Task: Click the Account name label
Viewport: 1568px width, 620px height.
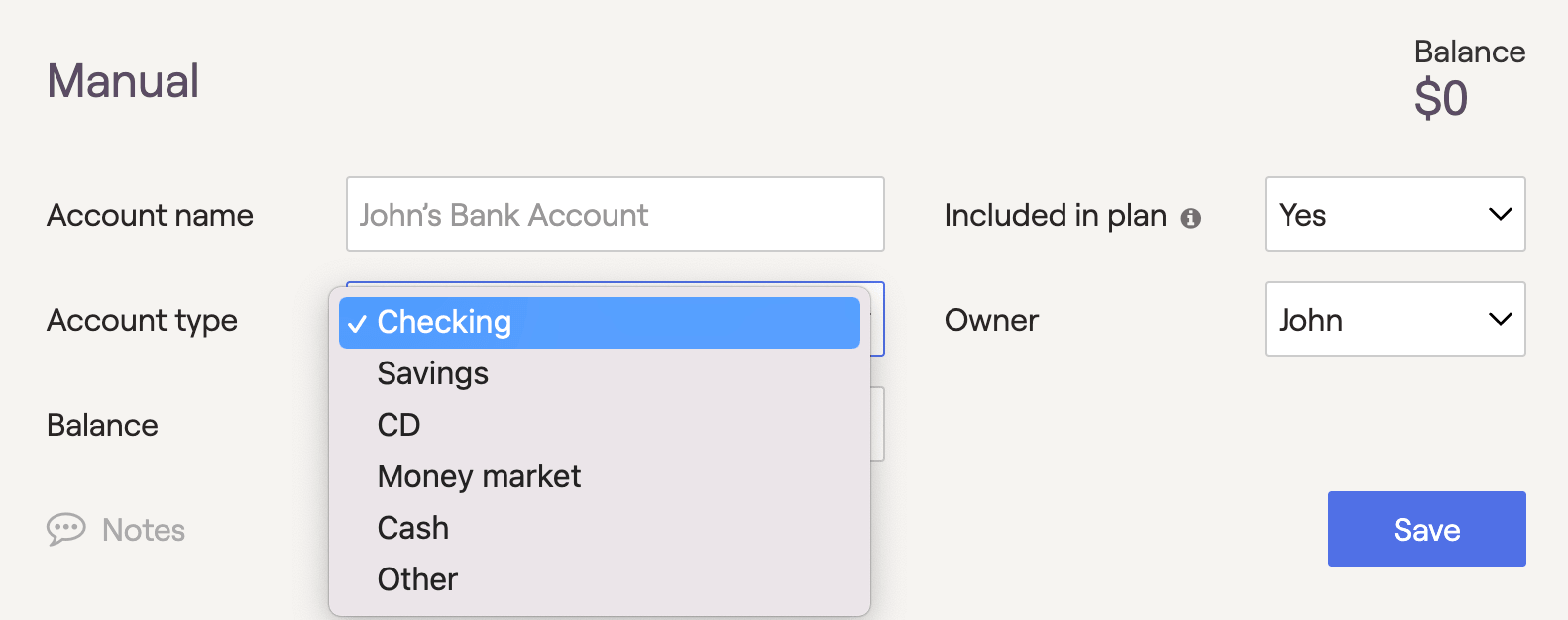Action: point(151,215)
